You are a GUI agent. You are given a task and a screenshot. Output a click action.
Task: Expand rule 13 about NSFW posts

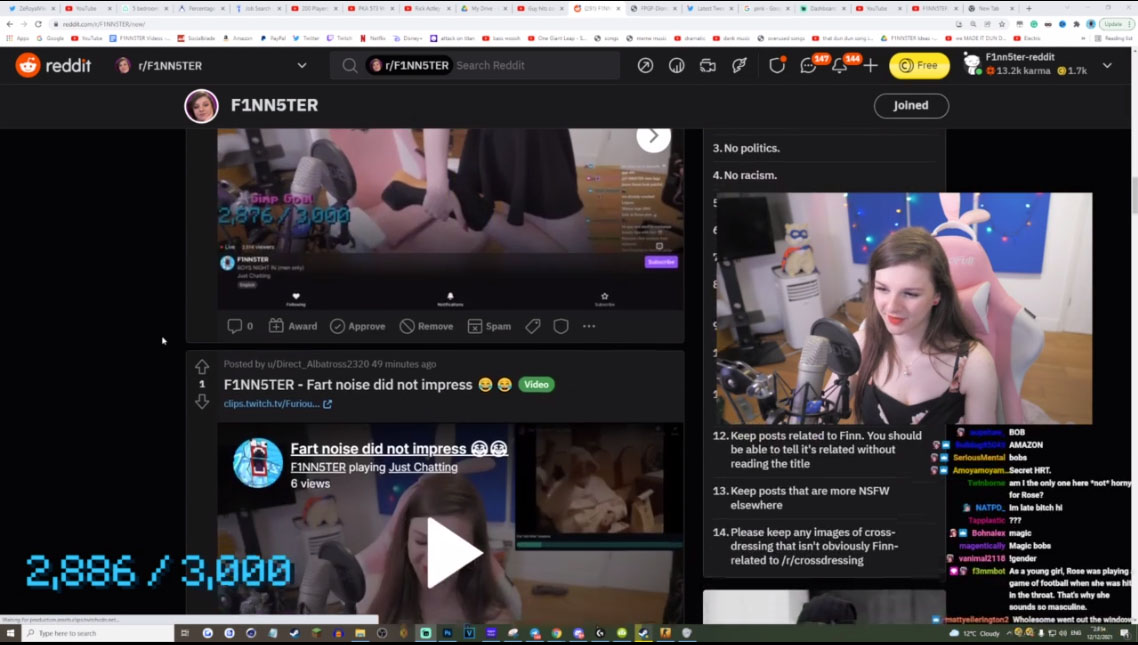coord(824,498)
